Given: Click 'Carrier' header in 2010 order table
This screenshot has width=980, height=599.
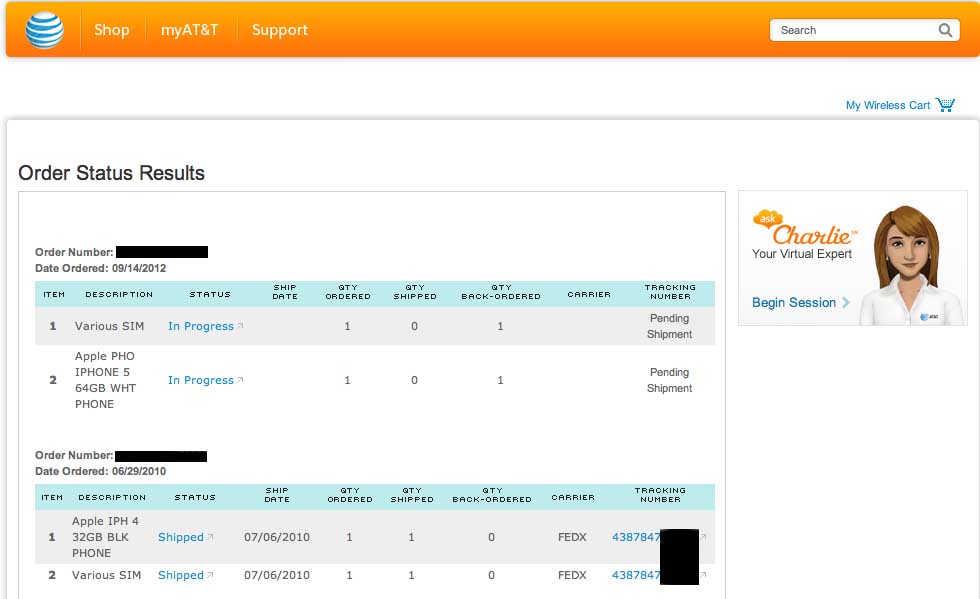Looking at the screenshot, I should click(x=572, y=498).
